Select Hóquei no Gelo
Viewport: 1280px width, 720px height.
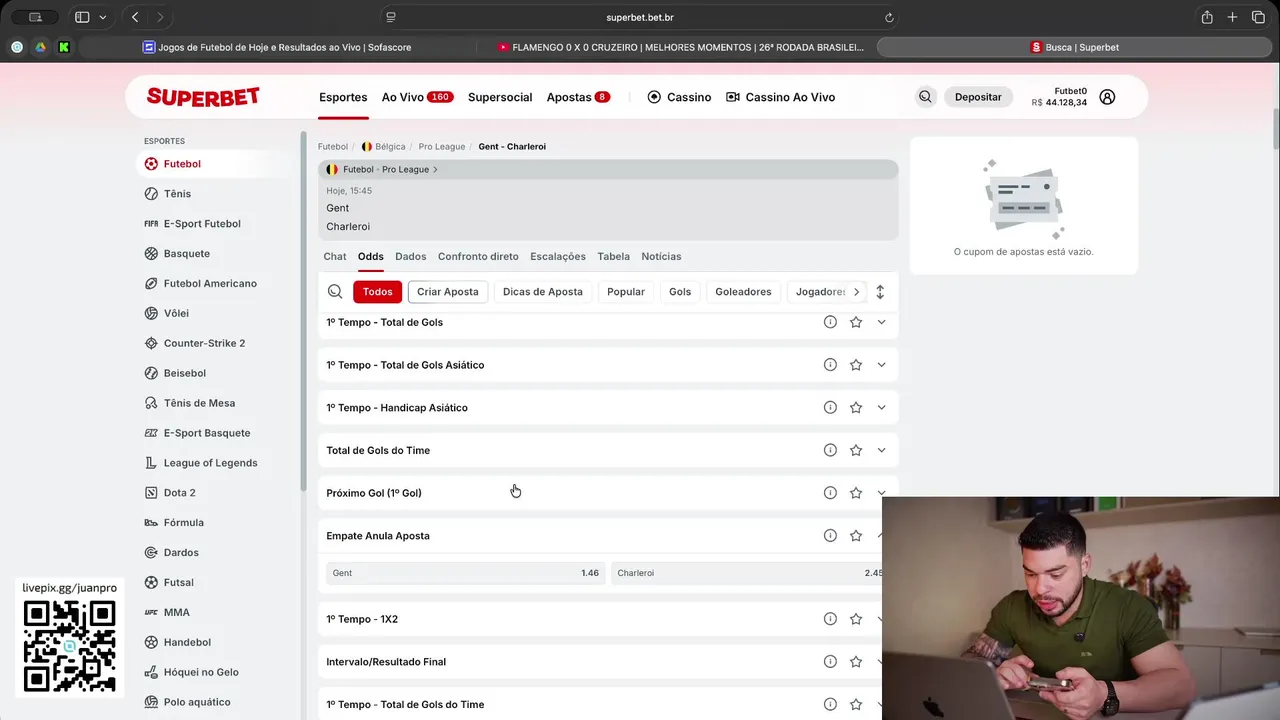[191, 672]
